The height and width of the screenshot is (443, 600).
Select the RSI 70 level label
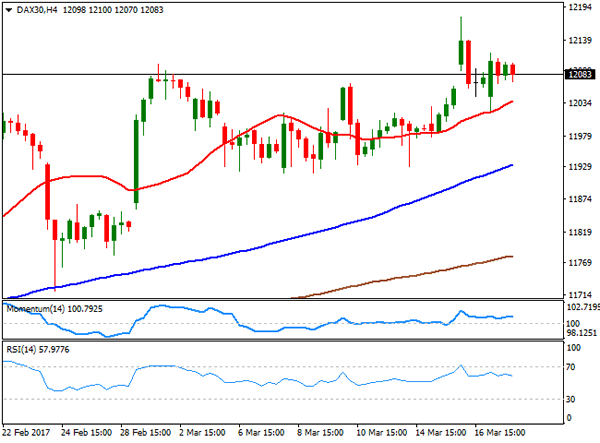click(571, 367)
